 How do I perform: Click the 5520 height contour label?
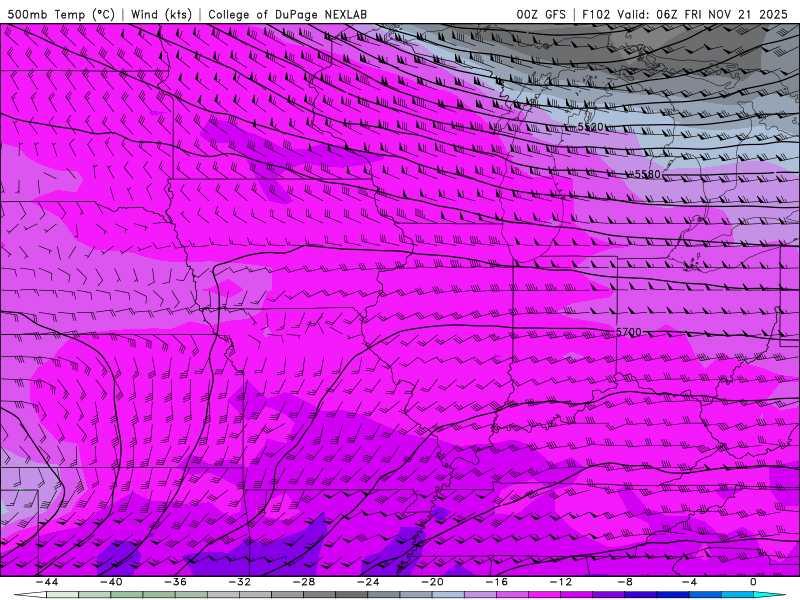590,127
